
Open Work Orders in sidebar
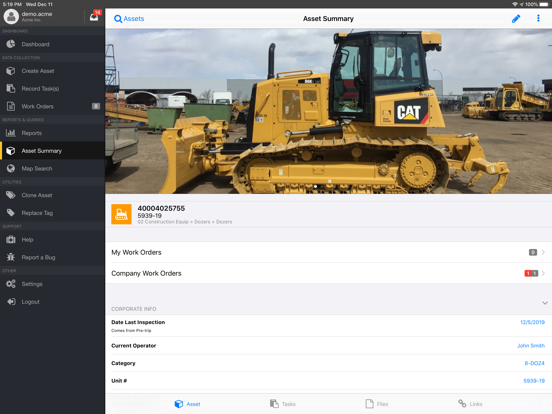(52, 106)
